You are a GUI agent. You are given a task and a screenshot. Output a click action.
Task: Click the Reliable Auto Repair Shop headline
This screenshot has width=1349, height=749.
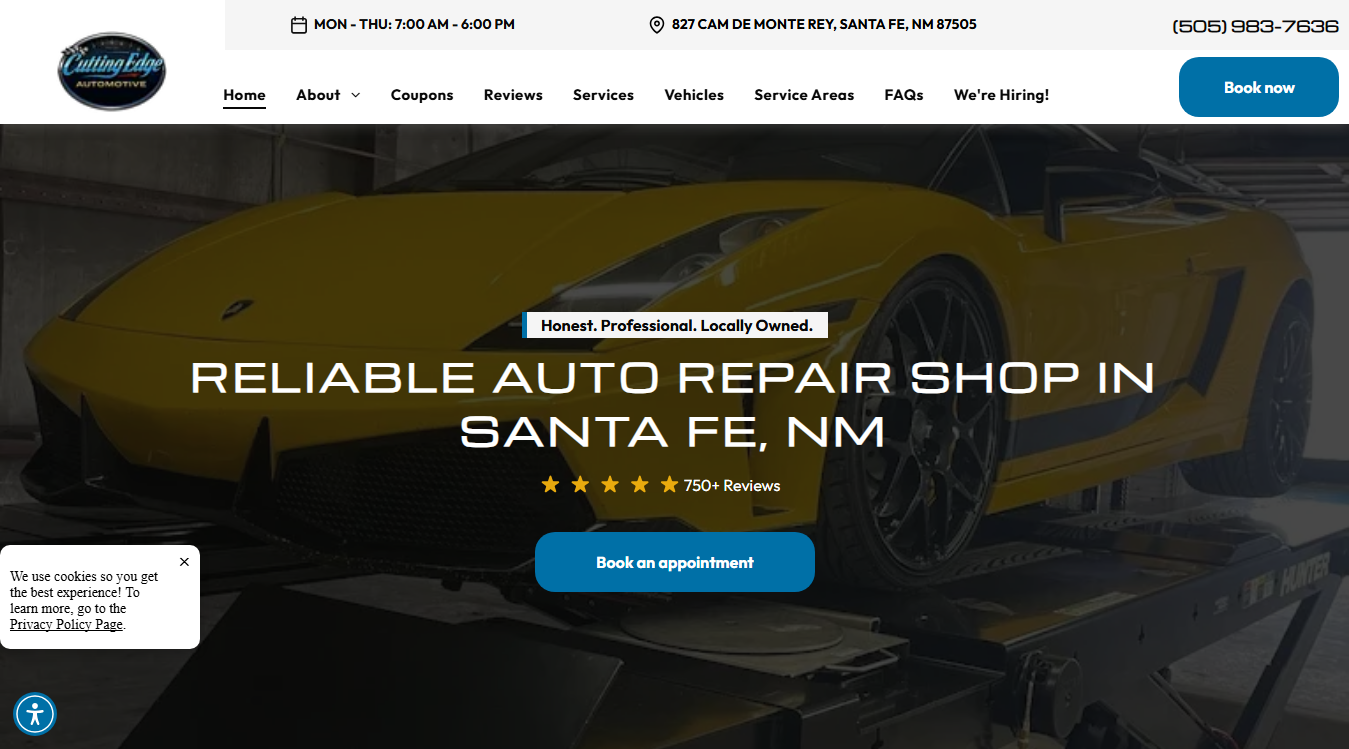click(x=673, y=404)
